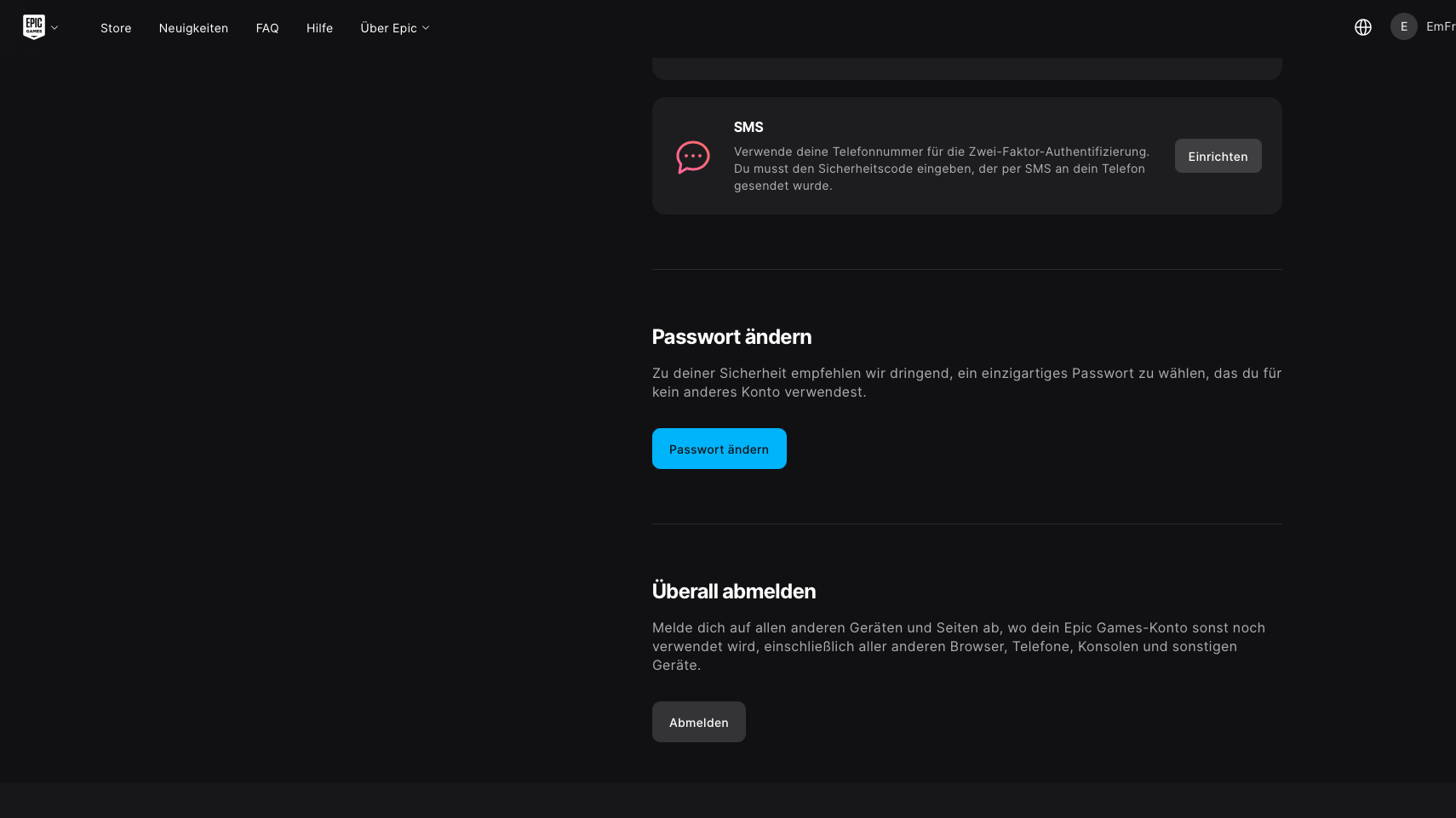The image size is (1456, 818).
Task: Go to Neuigkeiten in the navigation bar
Action: click(193, 28)
